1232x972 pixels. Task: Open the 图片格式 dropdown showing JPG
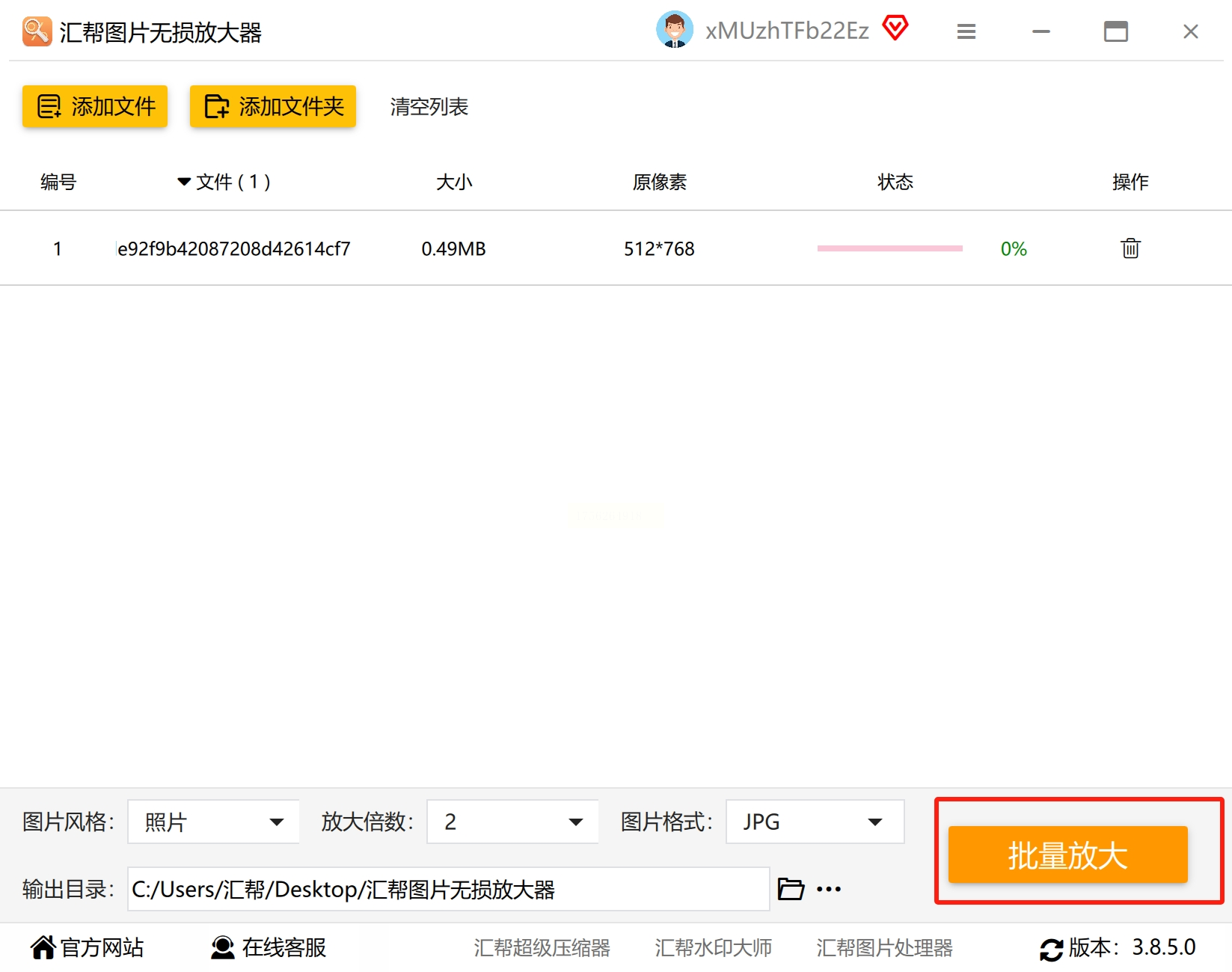(x=815, y=822)
